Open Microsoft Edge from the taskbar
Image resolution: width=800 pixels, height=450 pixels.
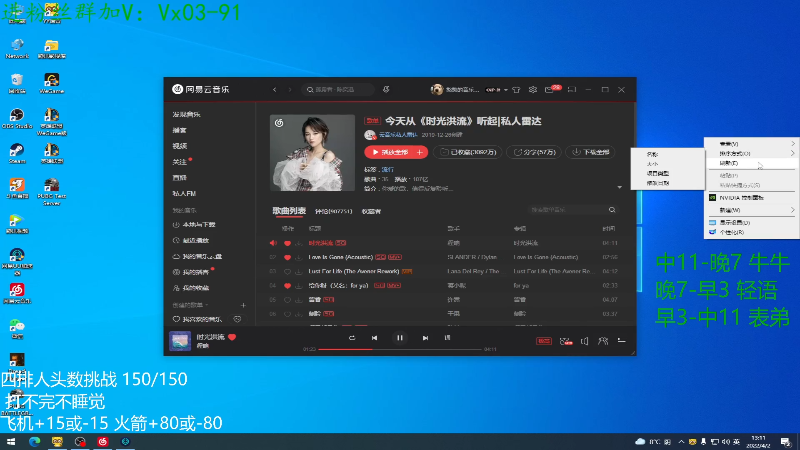(x=34, y=442)
